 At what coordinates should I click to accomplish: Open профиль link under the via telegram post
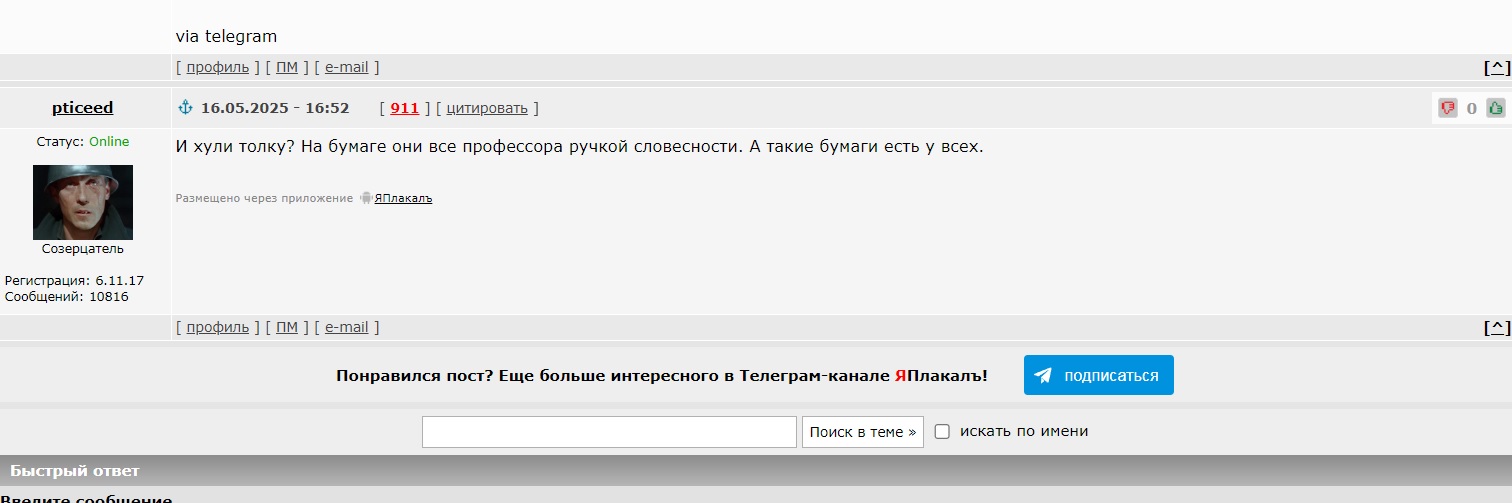[x=217, y=67]
